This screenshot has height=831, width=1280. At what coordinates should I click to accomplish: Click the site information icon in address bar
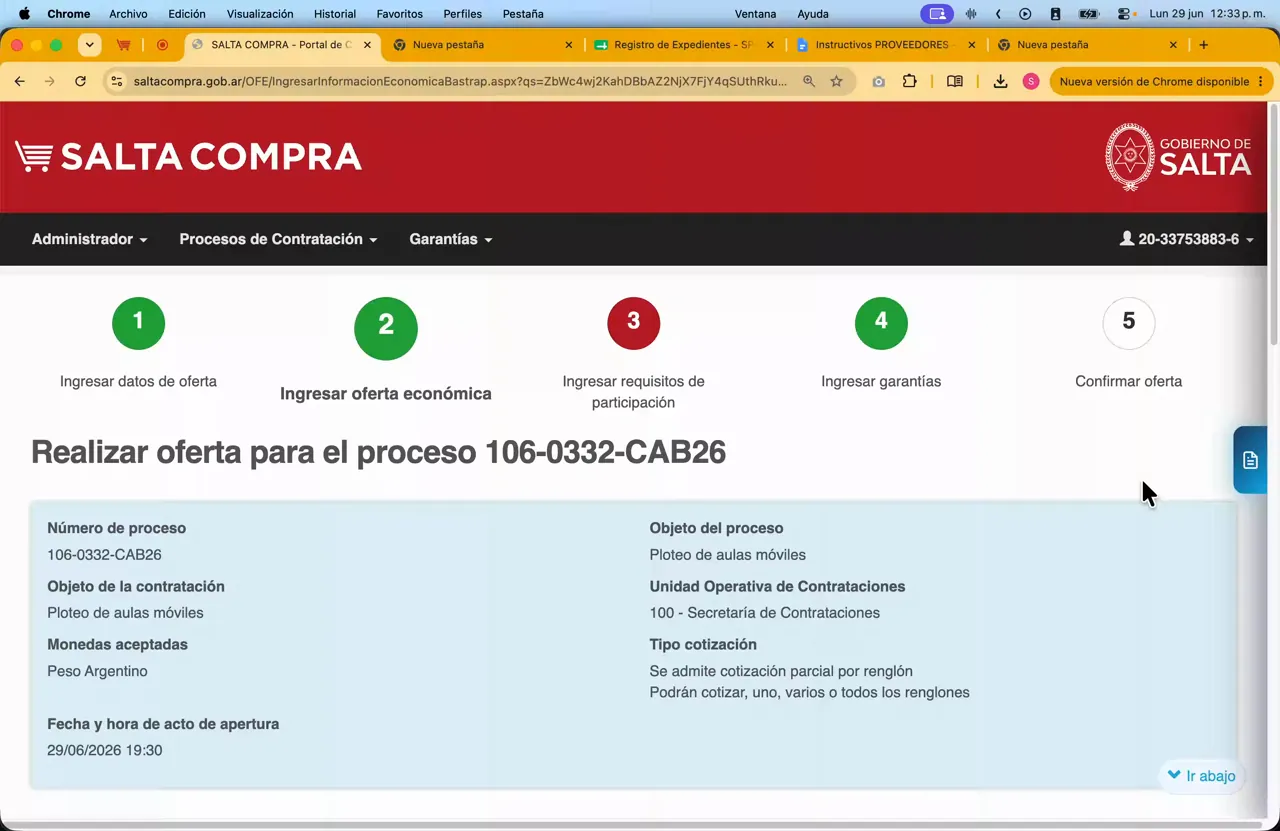click(116, 81)
